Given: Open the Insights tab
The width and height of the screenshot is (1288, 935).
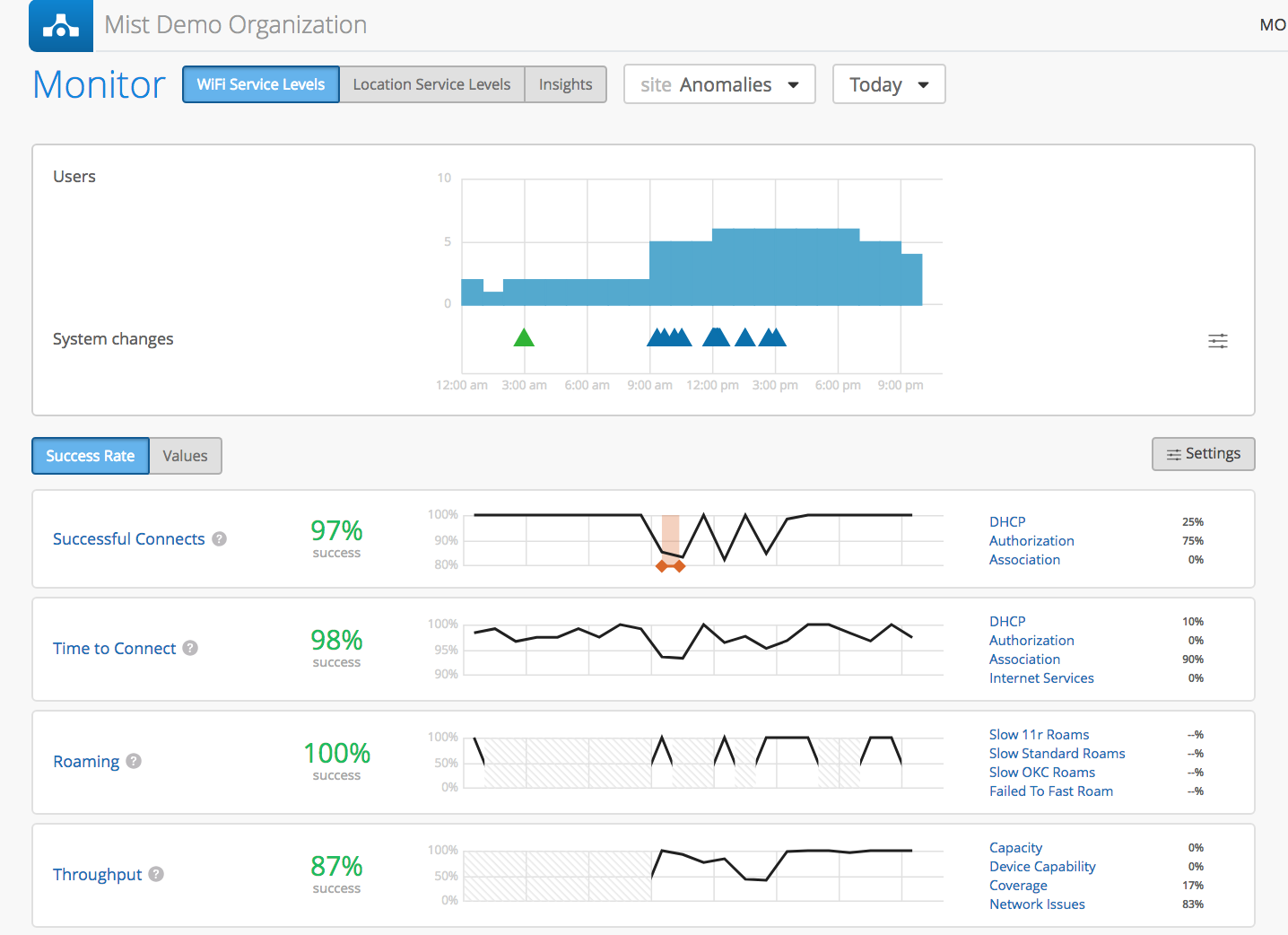Looking at the screenshot, I should click(565, 84).
